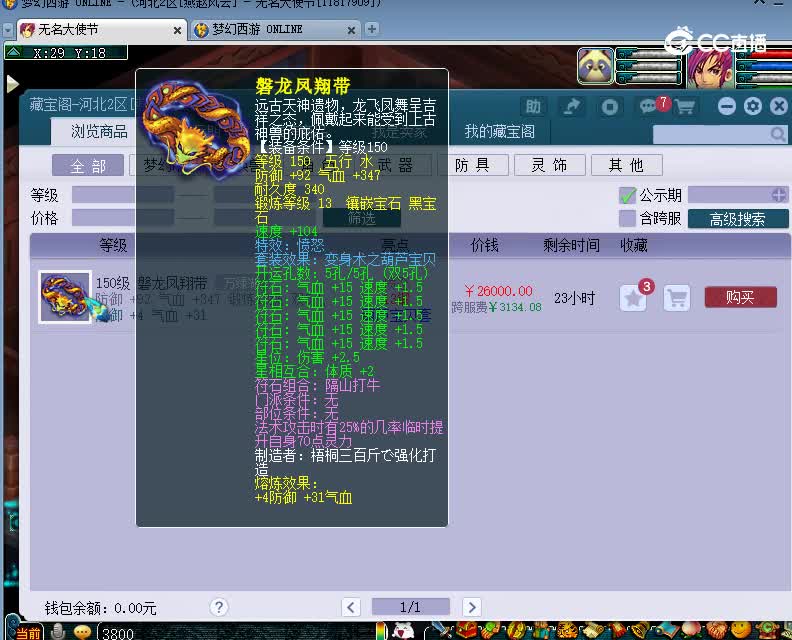Click the chat input showing 3800
The image size is (792, 640).
tap(237, 633)
